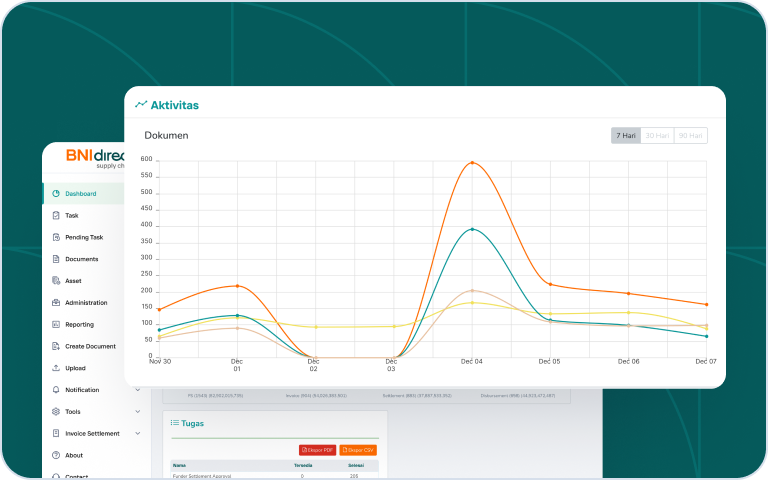Image resolution: width=768 pixels, height=480 pixels.
Task: Click the Pending Task icon
Action: pos(56,238)
